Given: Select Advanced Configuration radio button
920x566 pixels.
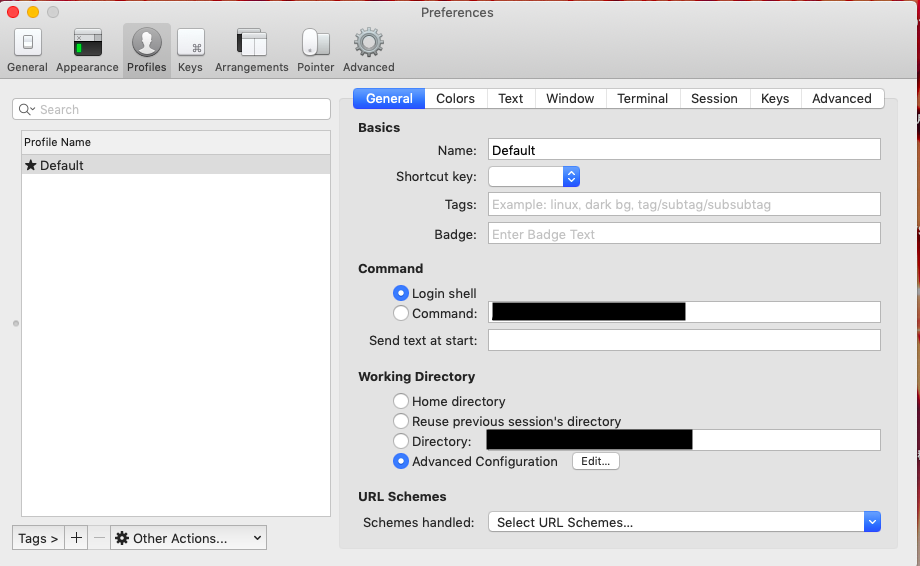Looking at the screenshot, I should click(401, 461).
